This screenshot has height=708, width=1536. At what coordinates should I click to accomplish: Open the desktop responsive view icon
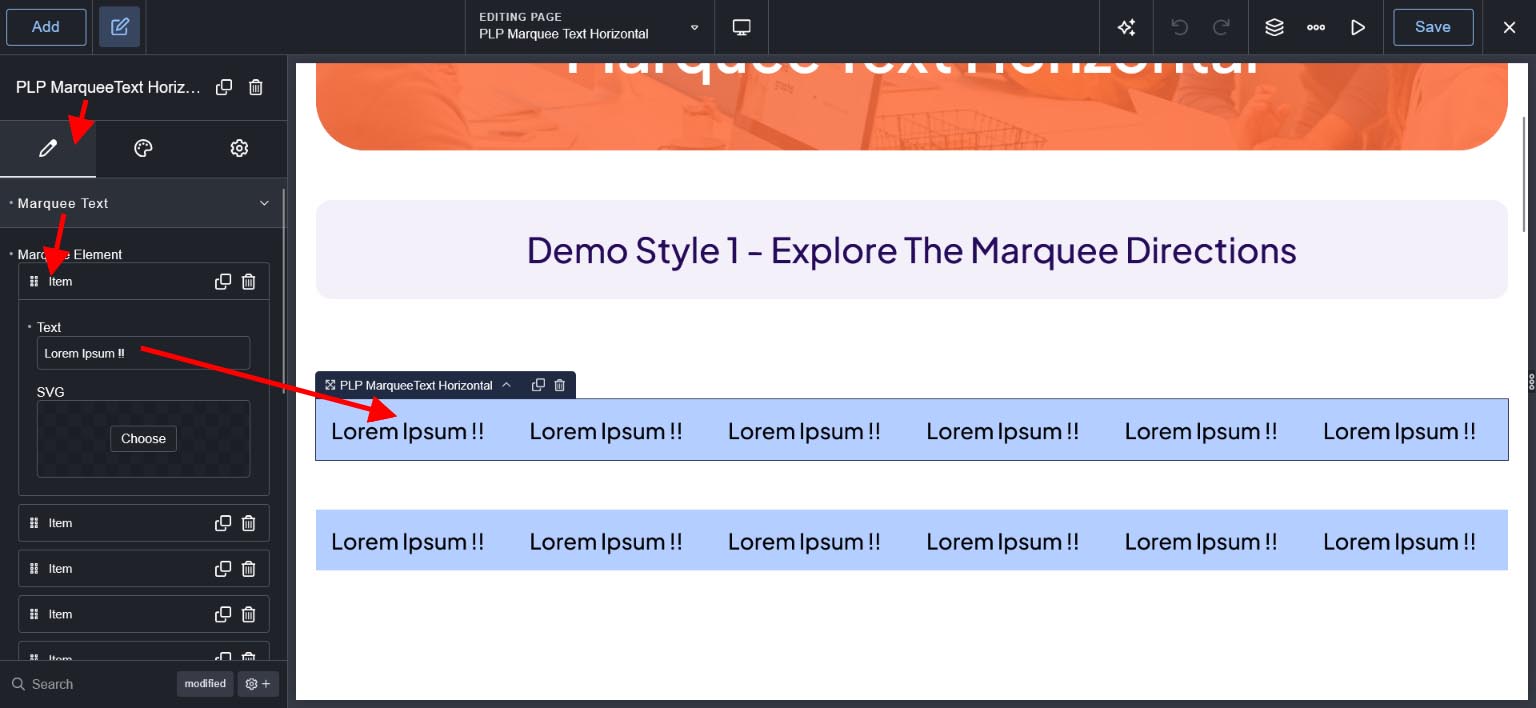click(x=742, y=27)
